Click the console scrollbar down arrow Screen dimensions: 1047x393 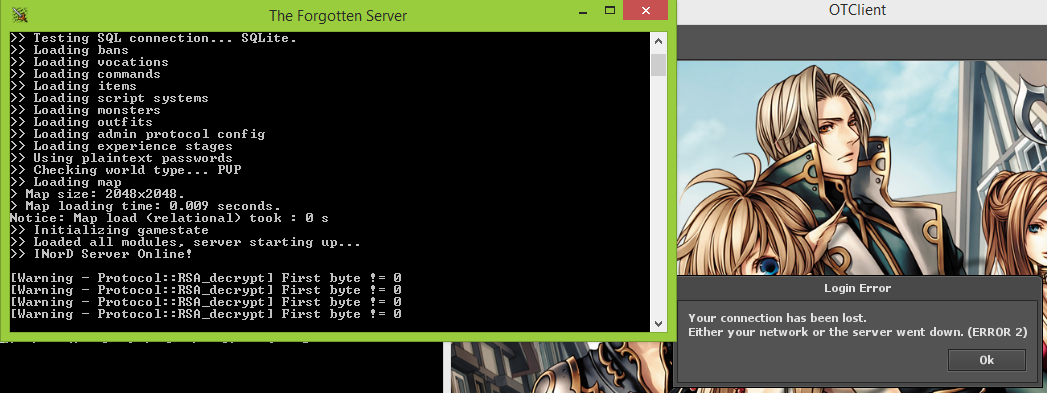click(658, 324)
